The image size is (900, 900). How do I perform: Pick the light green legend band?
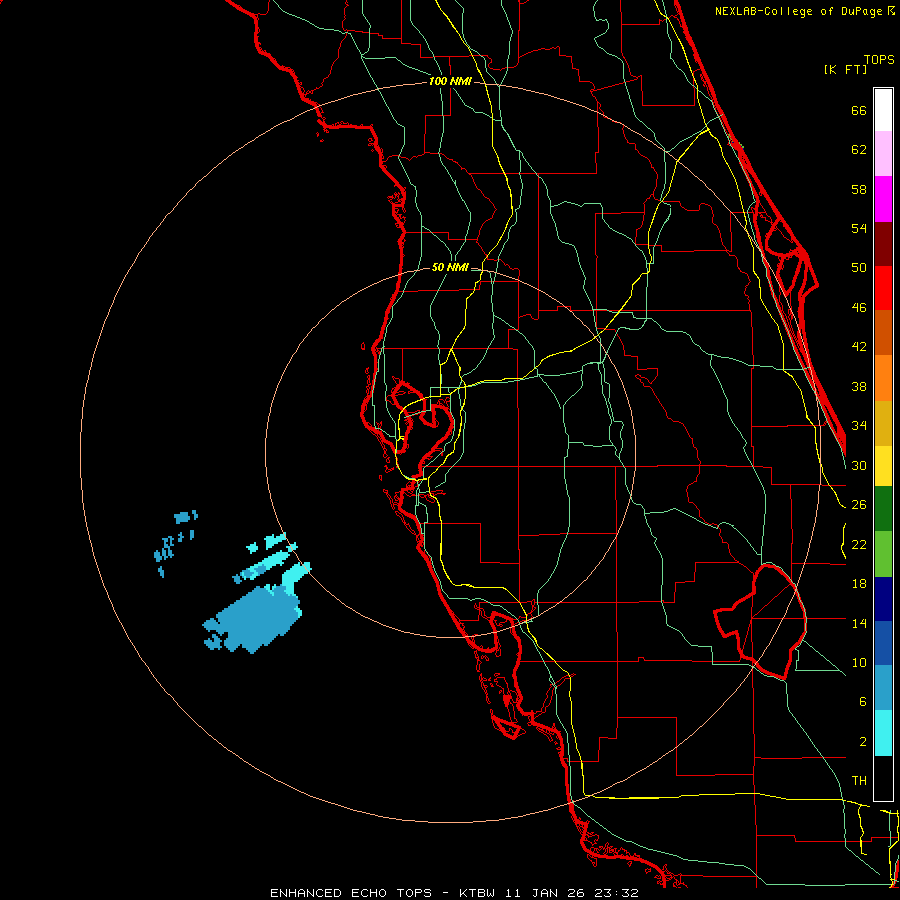pyautogui.click(x=883, y=554)
